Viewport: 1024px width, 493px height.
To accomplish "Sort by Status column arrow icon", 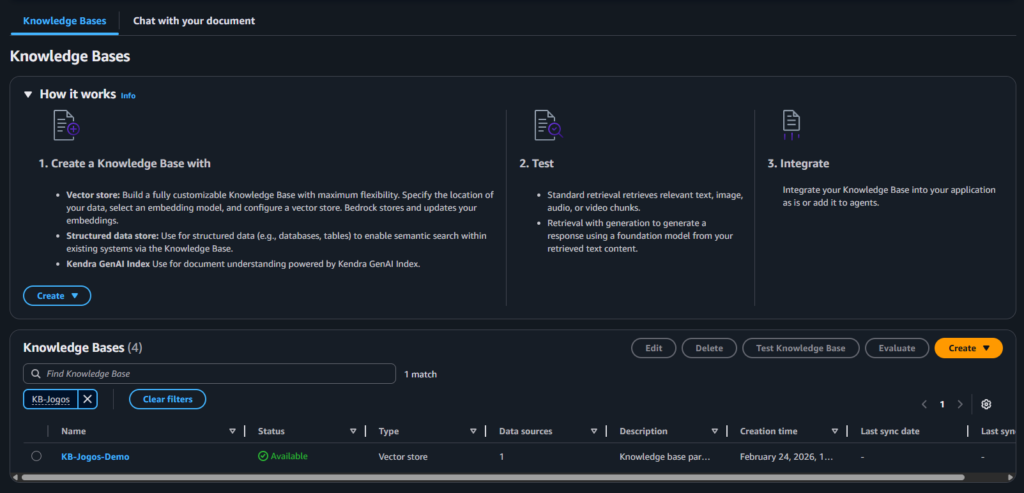I will tap(353, 431).
